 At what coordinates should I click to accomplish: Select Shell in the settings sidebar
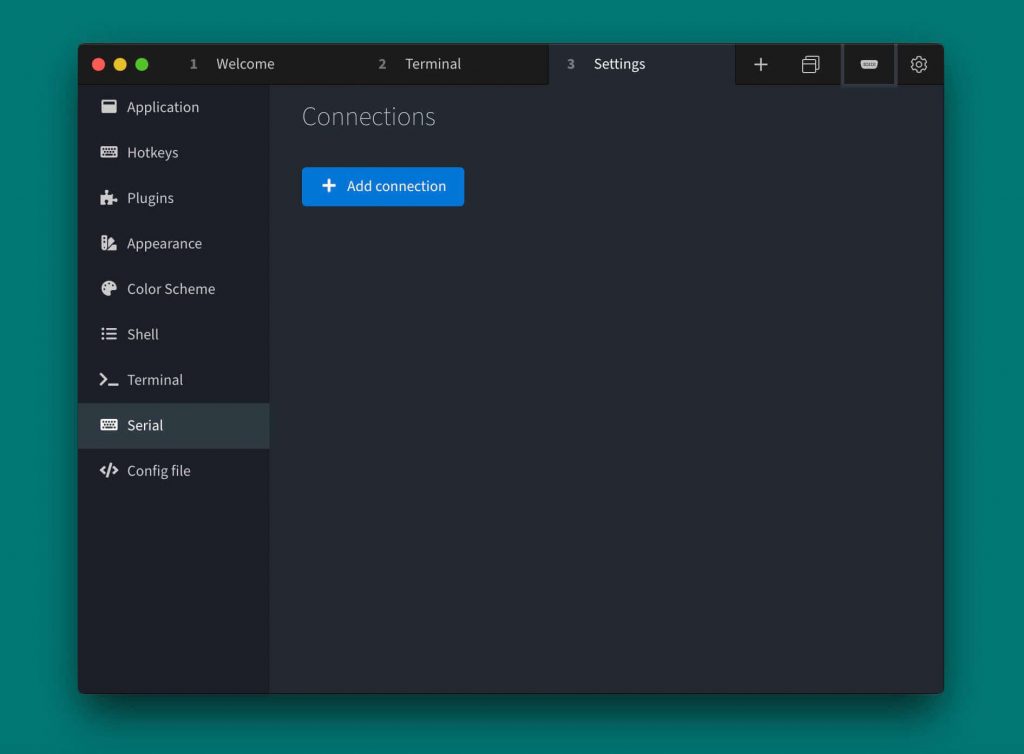pos(142,335)
